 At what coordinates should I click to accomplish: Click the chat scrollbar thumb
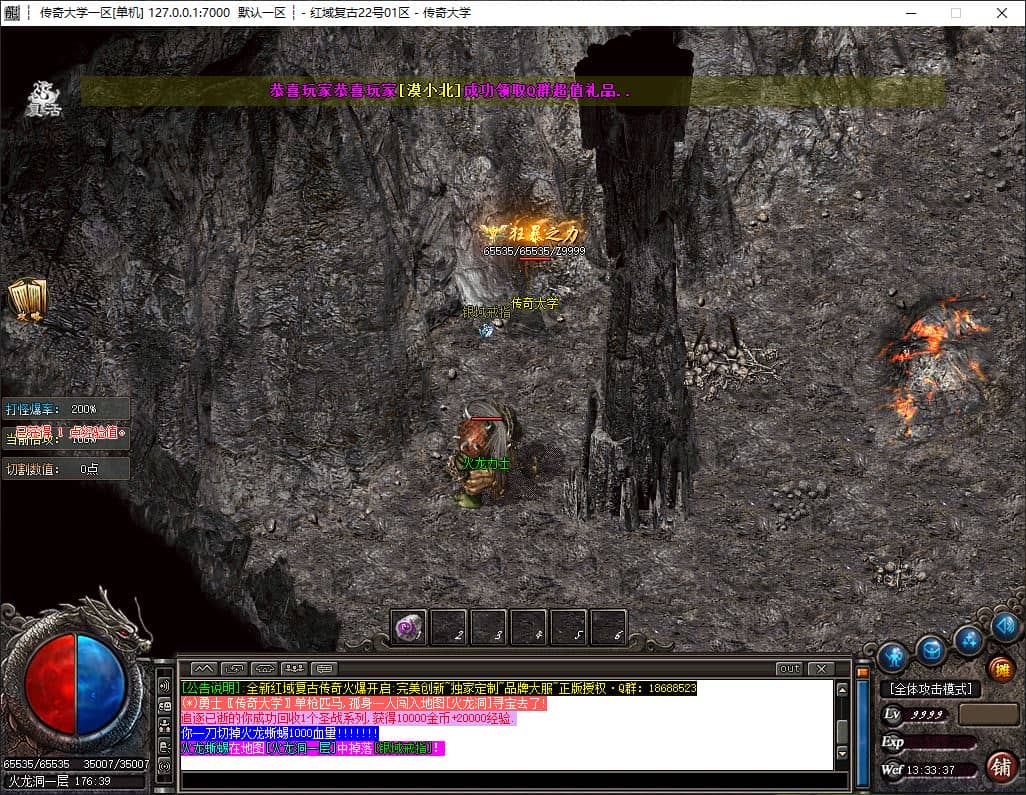[x=842, y=731]
